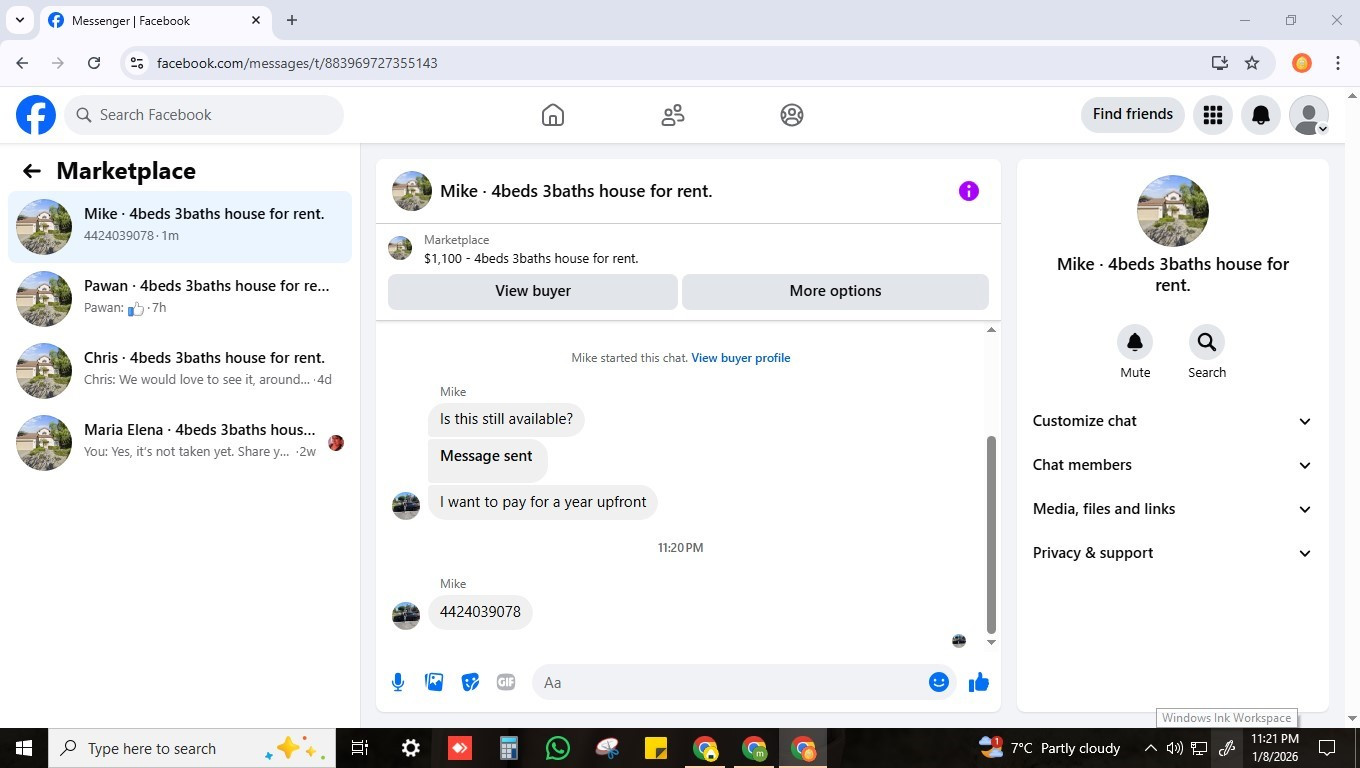Click Mike's avatar beside 4424039078 message
Viewport: 1360px width, 768px height.
click(x=406, y=615)
